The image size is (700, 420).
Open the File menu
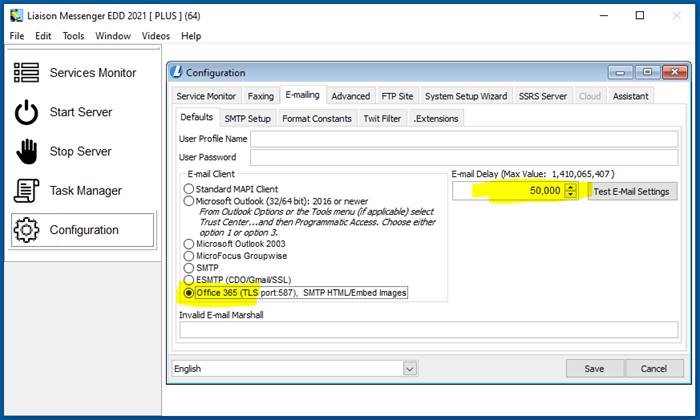tap(17, 36)
